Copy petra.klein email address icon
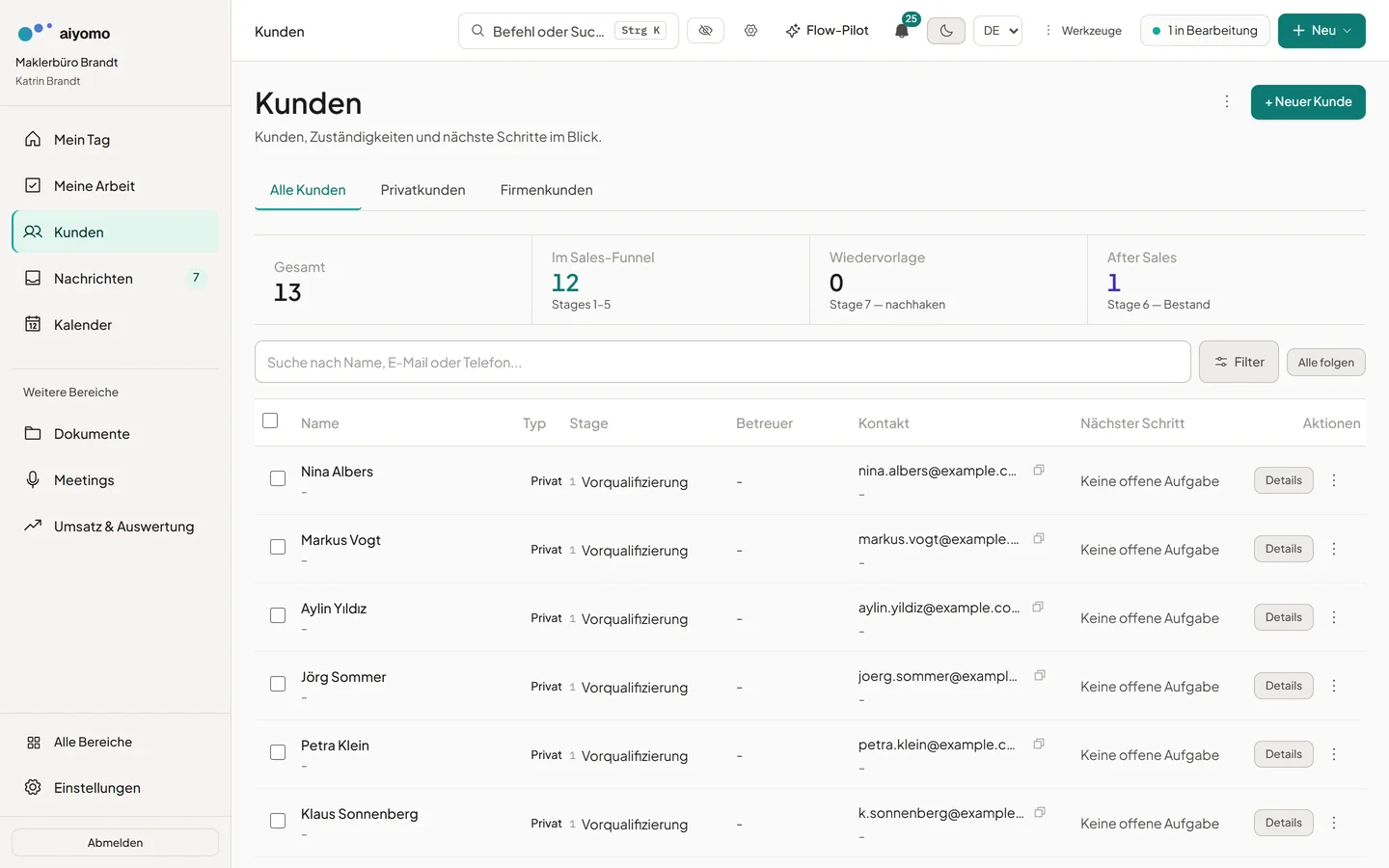 (1039, 744)
